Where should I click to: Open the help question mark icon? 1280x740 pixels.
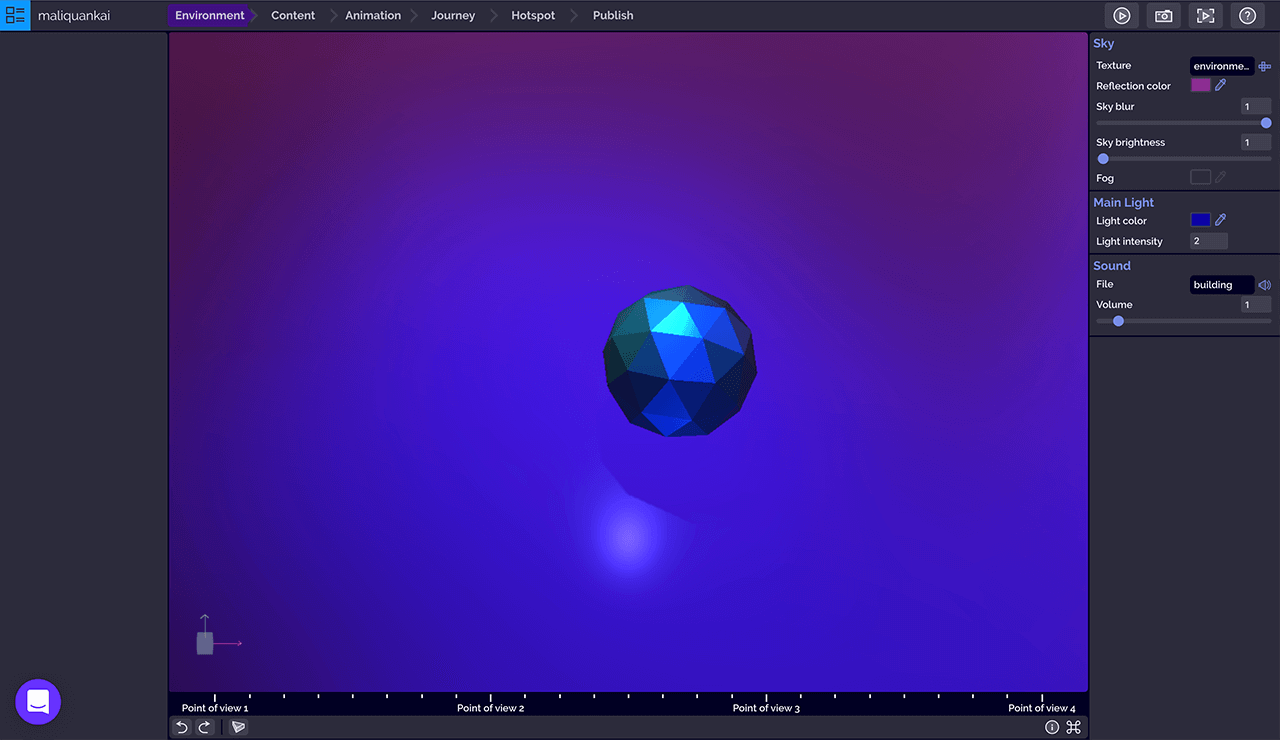(x=1247, y=16)
